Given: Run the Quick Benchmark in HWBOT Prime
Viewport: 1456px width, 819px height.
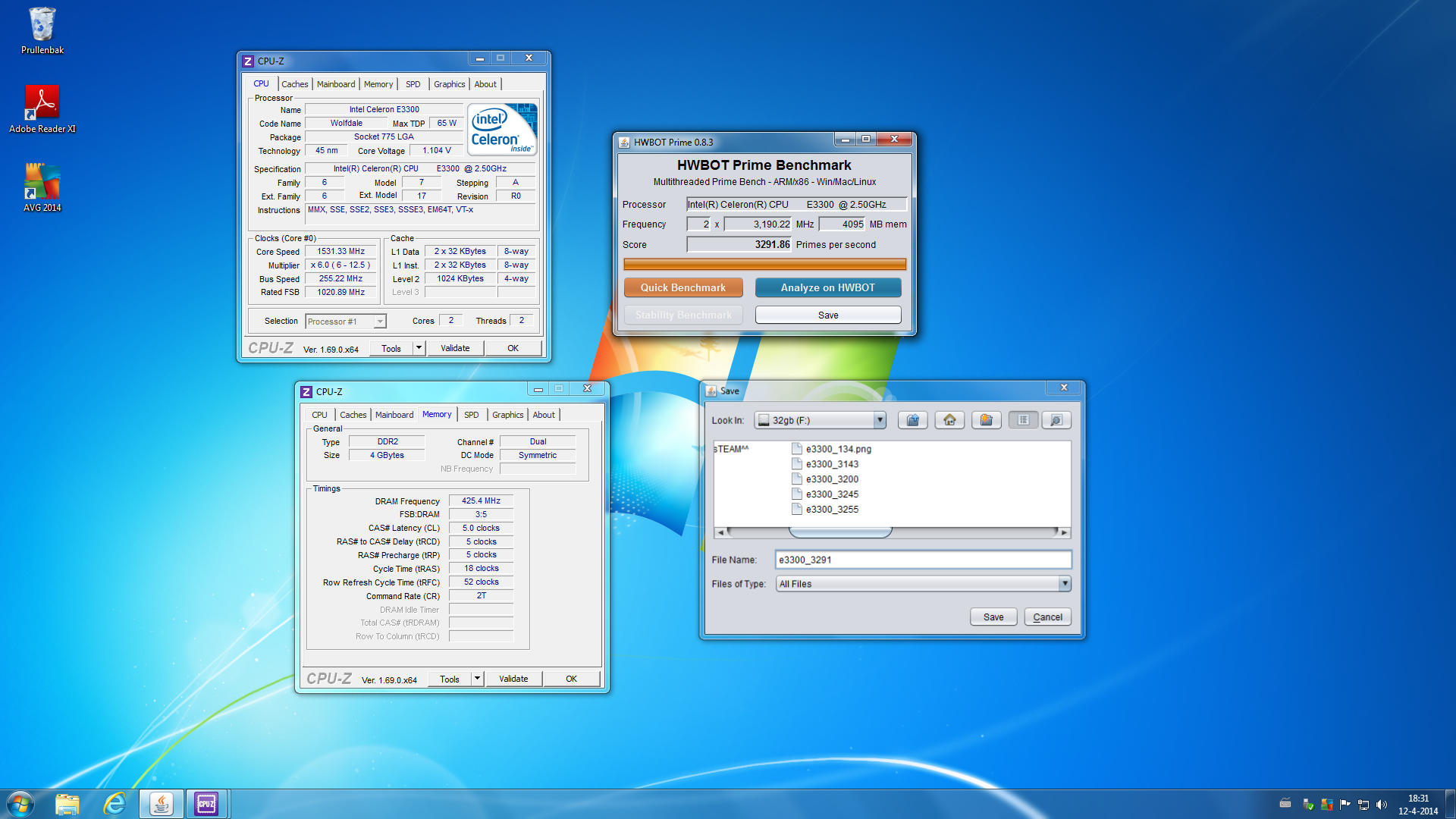Looking at the screenshot, I should tap(683, 287).
